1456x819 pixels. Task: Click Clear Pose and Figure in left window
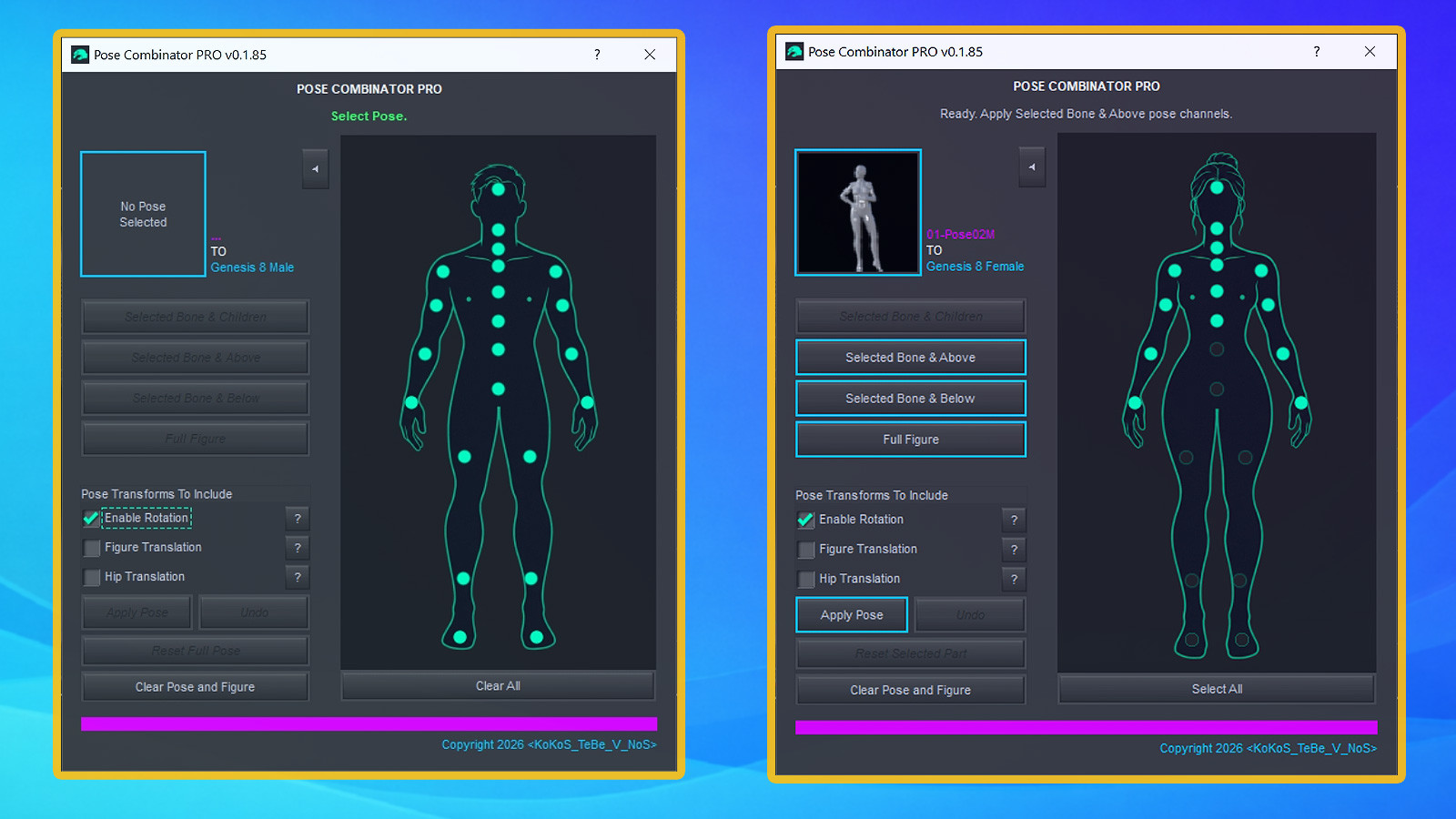tap(196, 687)
